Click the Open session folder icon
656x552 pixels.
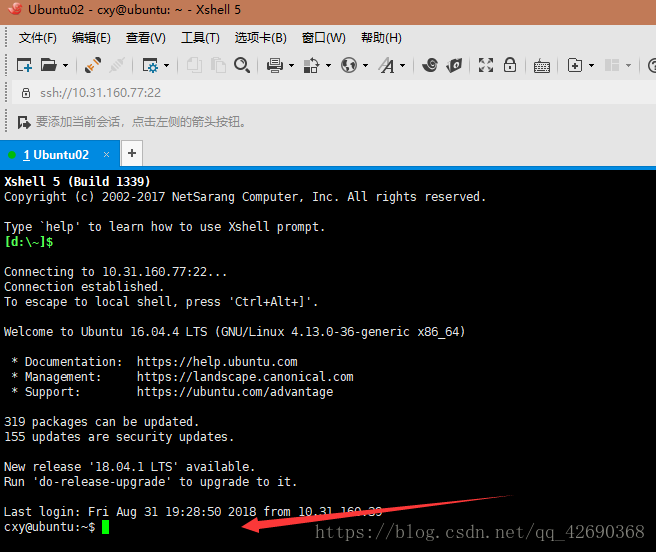49,65
